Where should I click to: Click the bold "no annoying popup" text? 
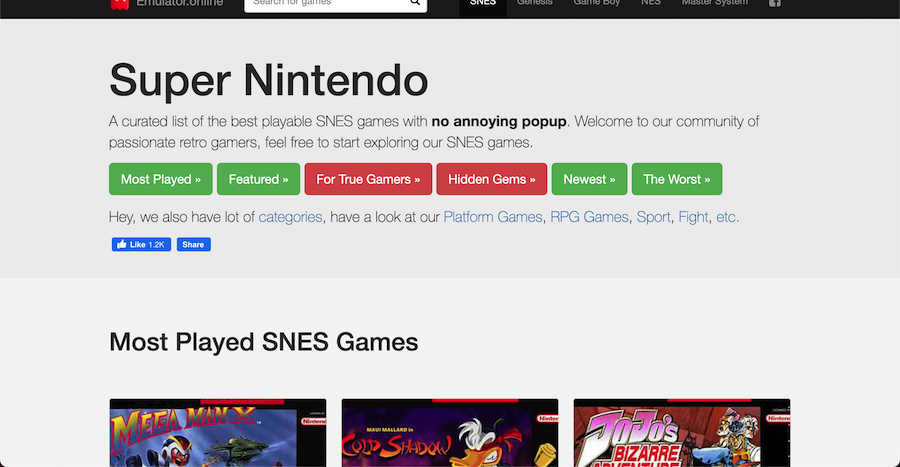click(499, 122)
